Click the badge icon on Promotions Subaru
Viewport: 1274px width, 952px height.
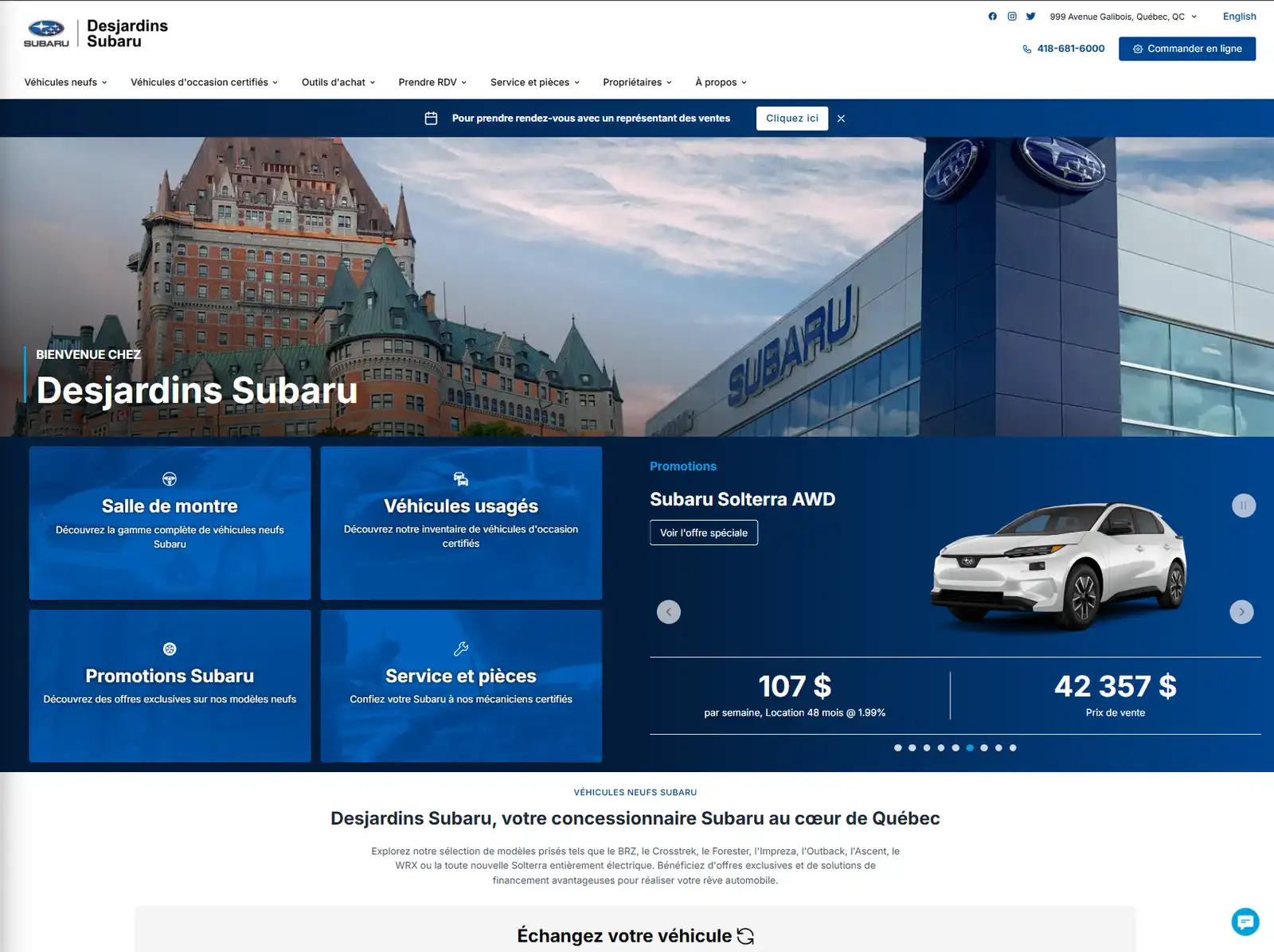tap(170, 649)
